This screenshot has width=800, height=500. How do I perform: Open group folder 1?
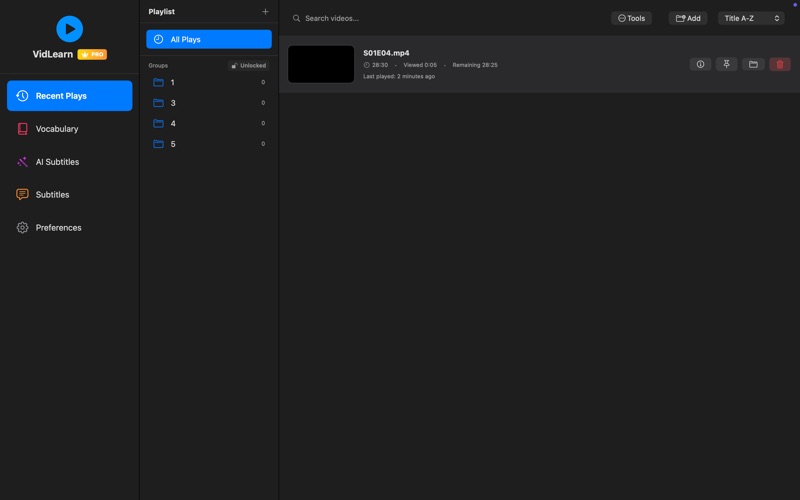(209, 82)
